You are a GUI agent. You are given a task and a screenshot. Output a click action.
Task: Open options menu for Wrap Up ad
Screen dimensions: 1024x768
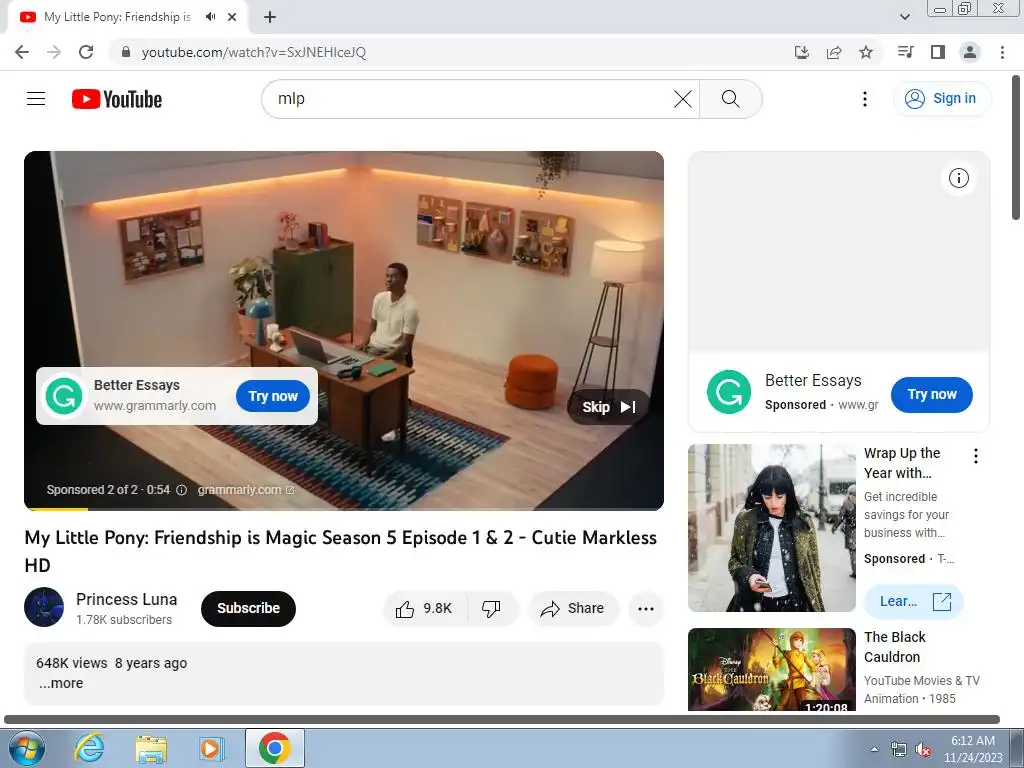[x=976, y=456]
